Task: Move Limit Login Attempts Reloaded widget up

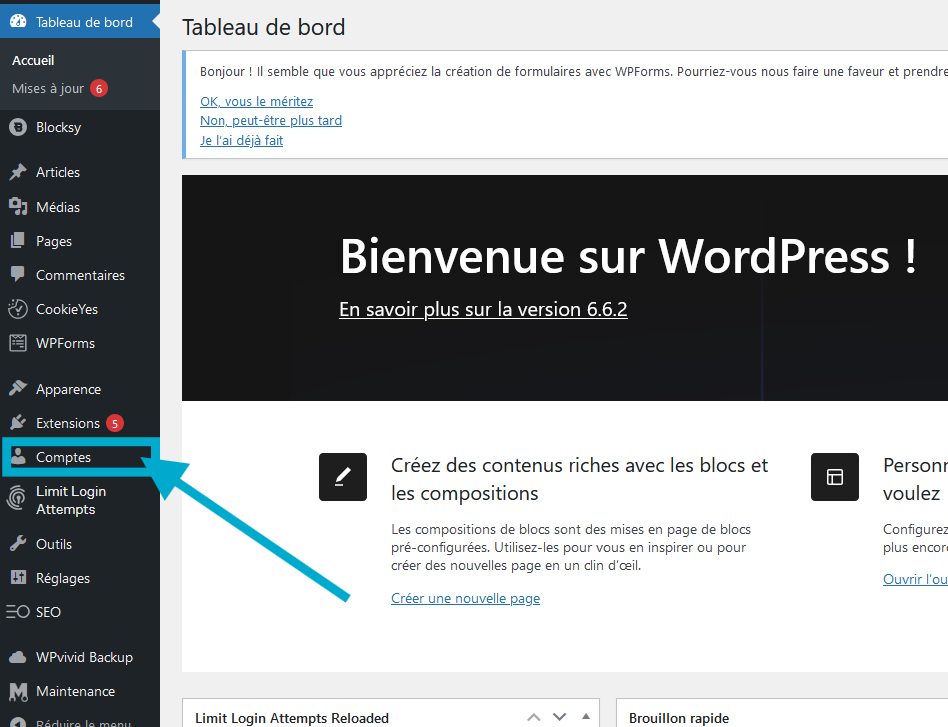Action: (x=533, y=717)
